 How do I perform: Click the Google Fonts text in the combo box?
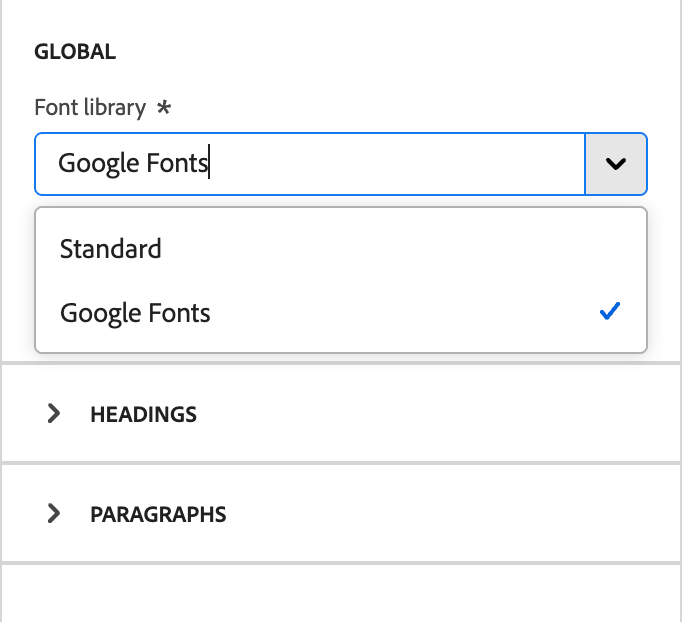133,163
